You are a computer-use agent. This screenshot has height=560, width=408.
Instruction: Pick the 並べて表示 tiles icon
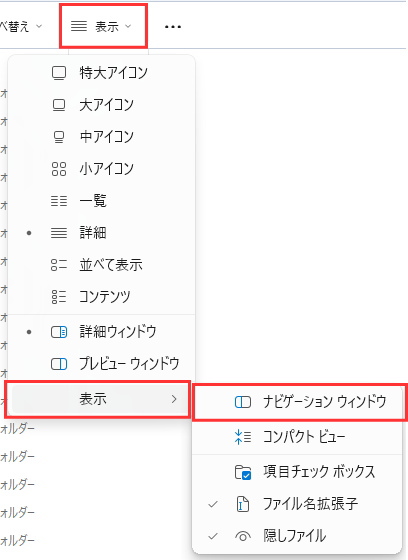(x=59, y=265)
